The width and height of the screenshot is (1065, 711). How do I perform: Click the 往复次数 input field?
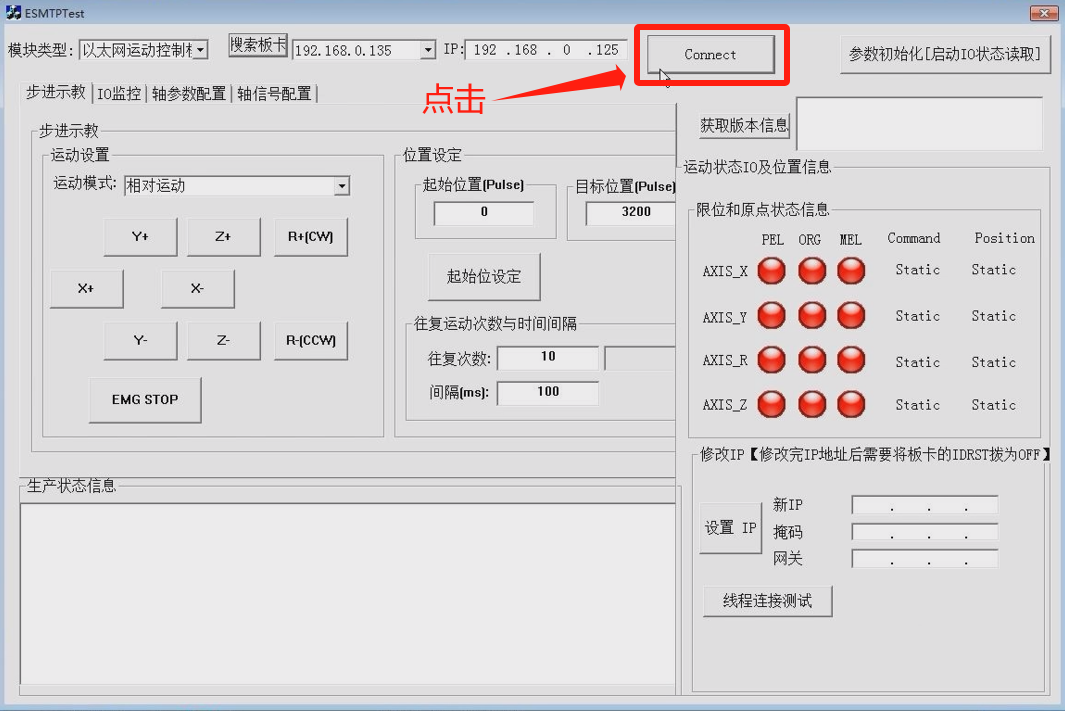548,358
